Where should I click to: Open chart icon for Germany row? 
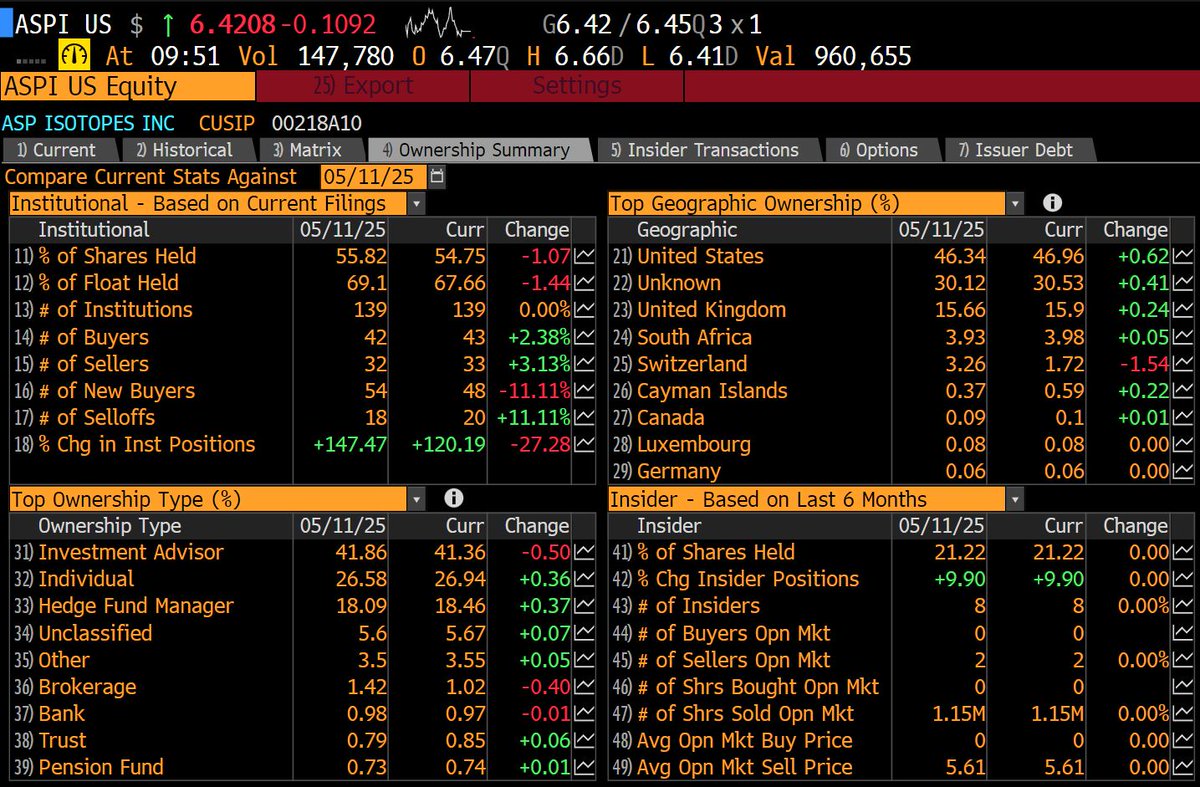1183,472
